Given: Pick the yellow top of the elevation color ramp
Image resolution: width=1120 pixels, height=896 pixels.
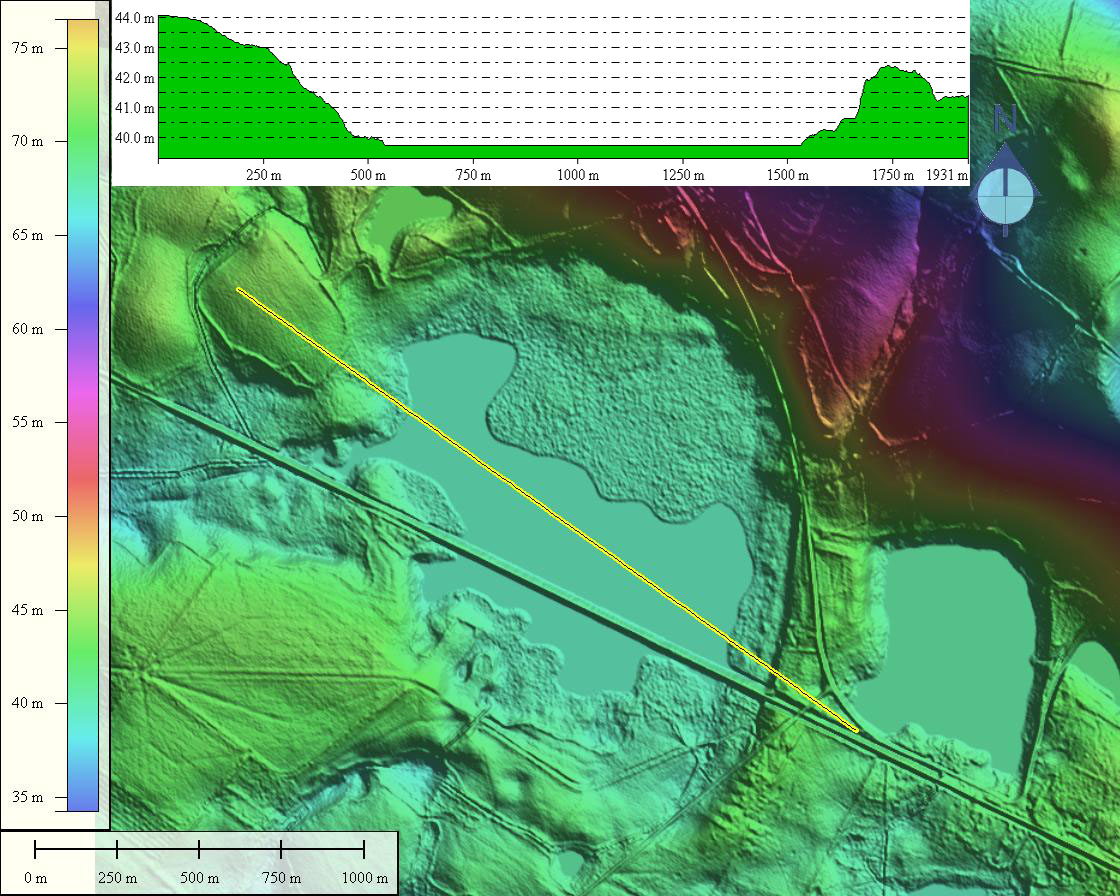Looking at the screenshot, I should click(83, 30).
